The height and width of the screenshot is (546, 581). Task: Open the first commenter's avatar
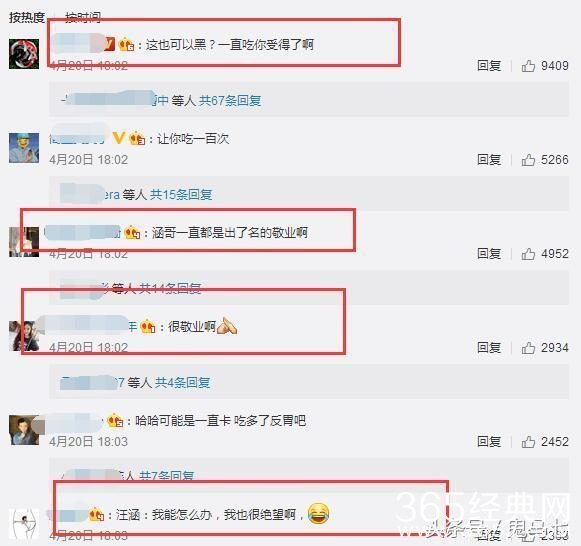24,54
